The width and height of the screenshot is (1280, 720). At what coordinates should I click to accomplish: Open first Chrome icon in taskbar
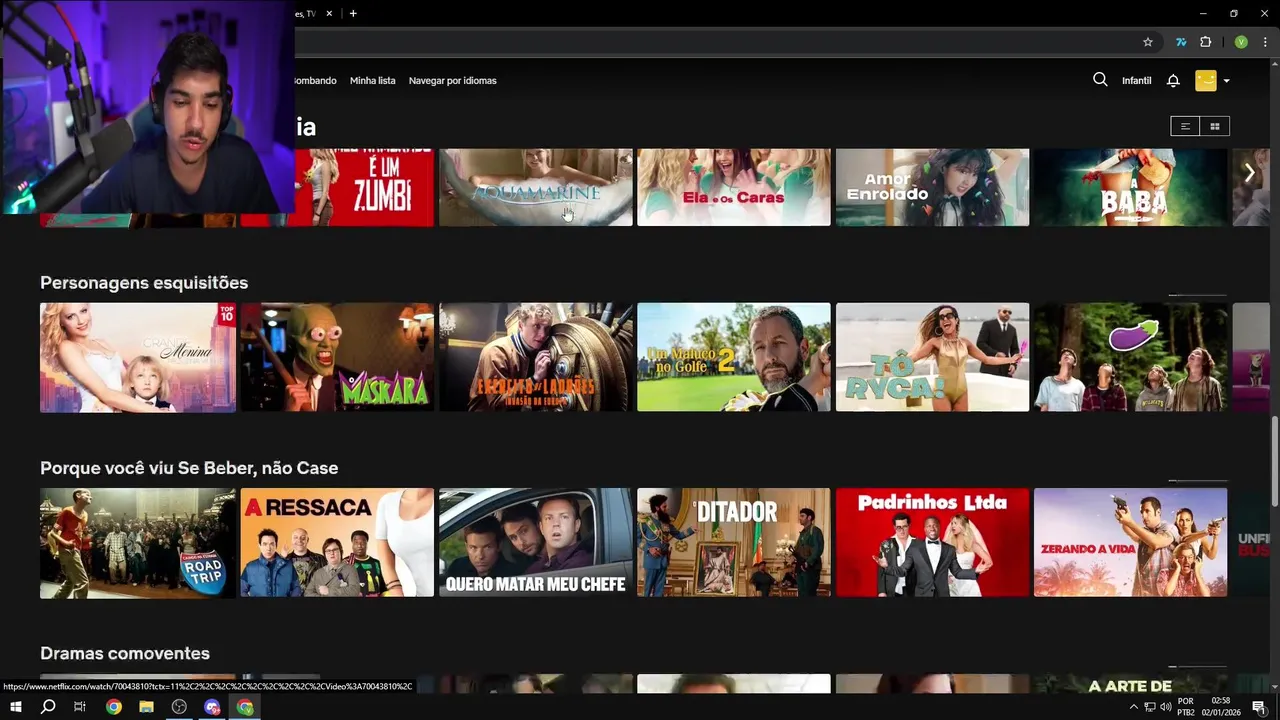click(114, 707)
